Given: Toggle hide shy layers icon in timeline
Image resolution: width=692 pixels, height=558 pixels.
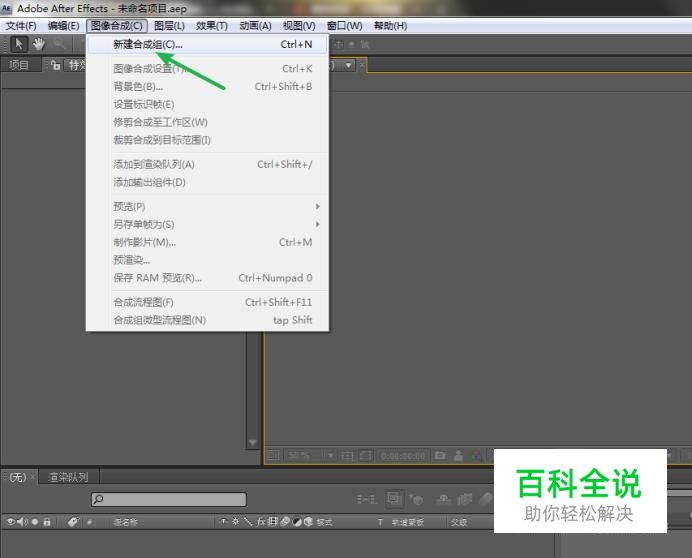Looking at the screenshot, I should tap(444, 499).
